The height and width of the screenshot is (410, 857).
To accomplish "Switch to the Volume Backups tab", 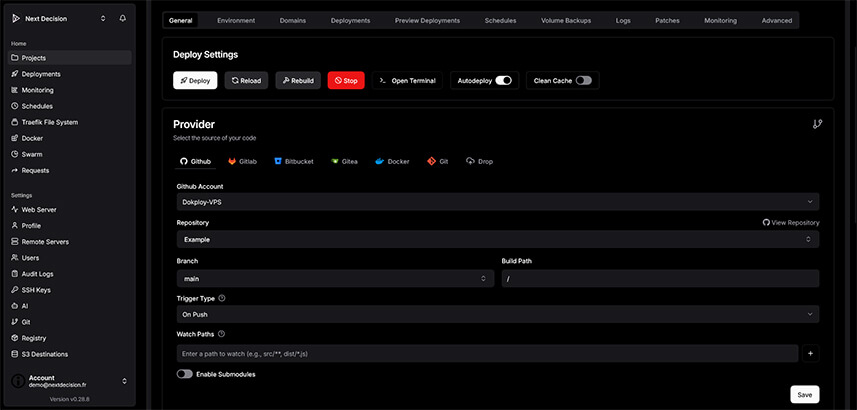I will [x=566, y=20].
